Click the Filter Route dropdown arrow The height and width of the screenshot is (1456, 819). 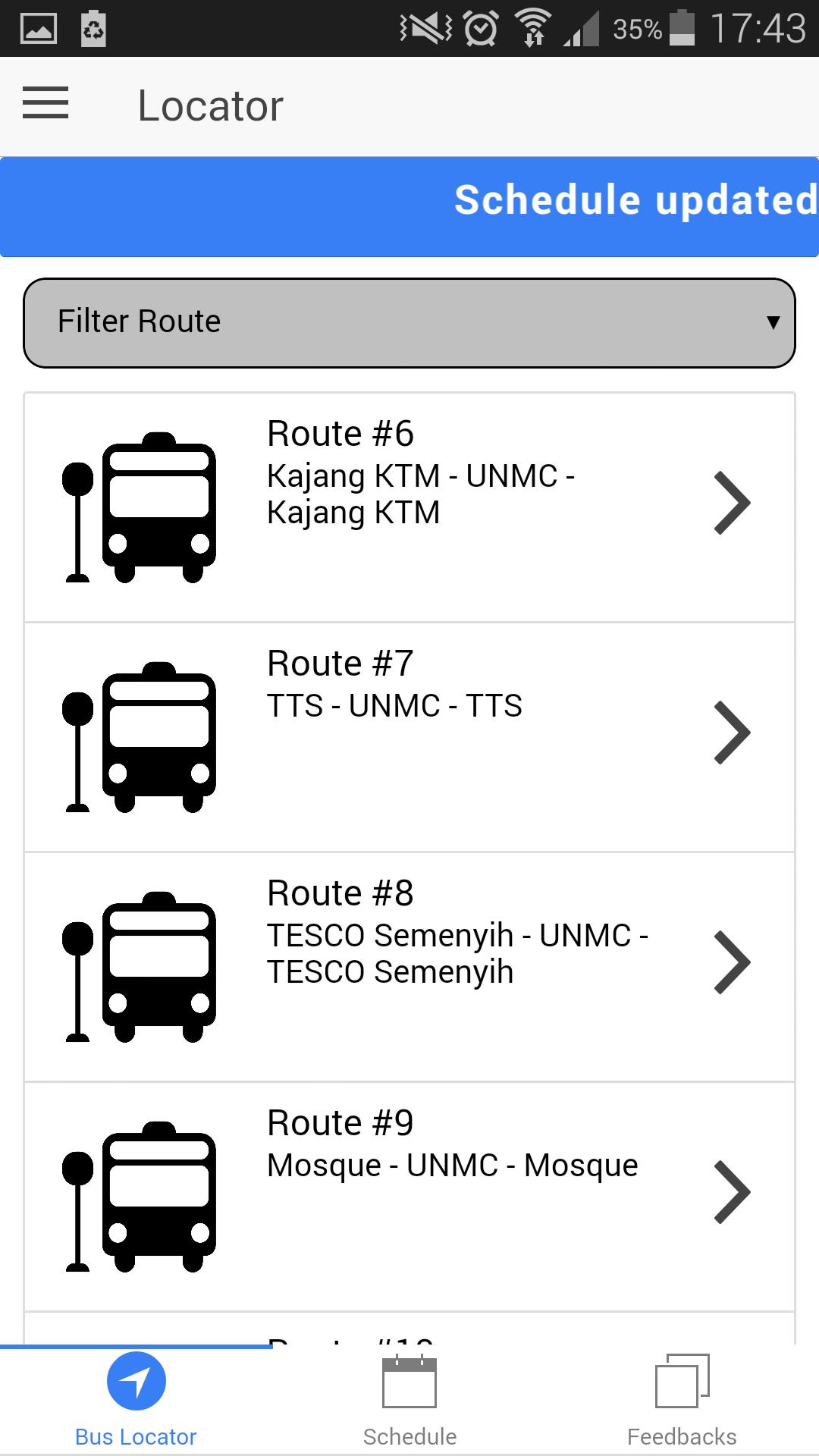773,322
